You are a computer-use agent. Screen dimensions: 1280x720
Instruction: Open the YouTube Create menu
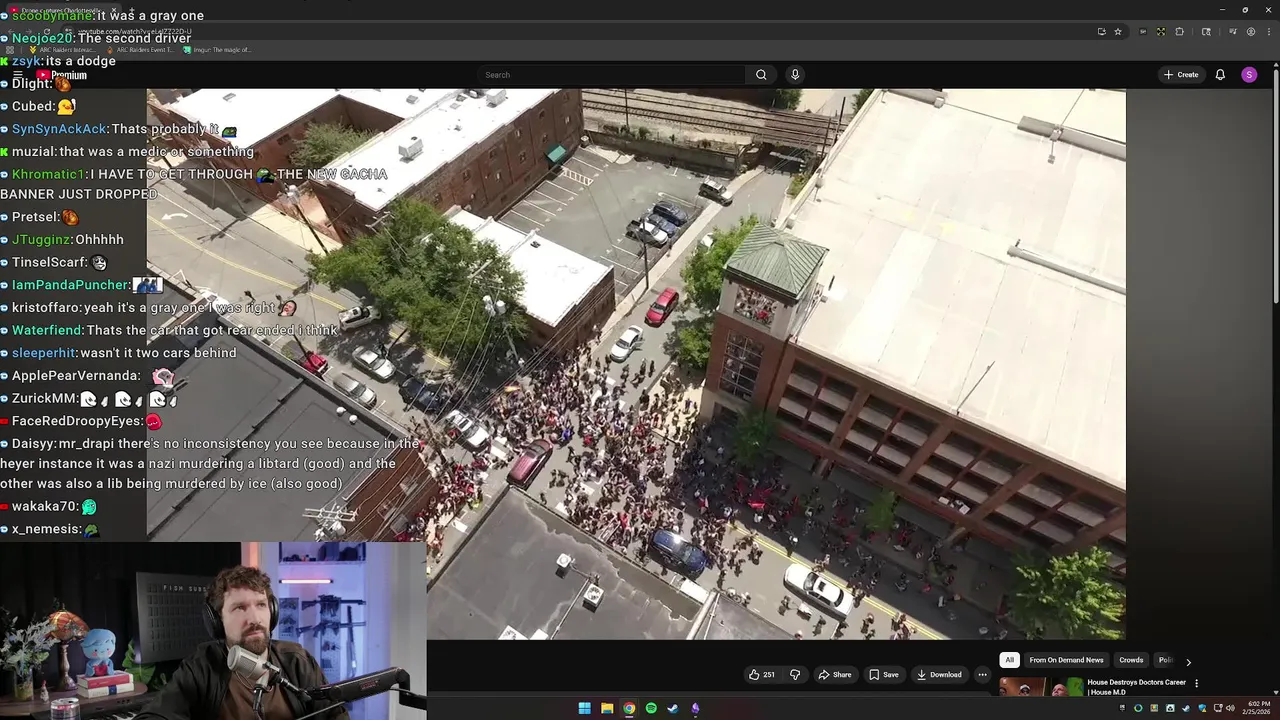tap(1181, 75)
